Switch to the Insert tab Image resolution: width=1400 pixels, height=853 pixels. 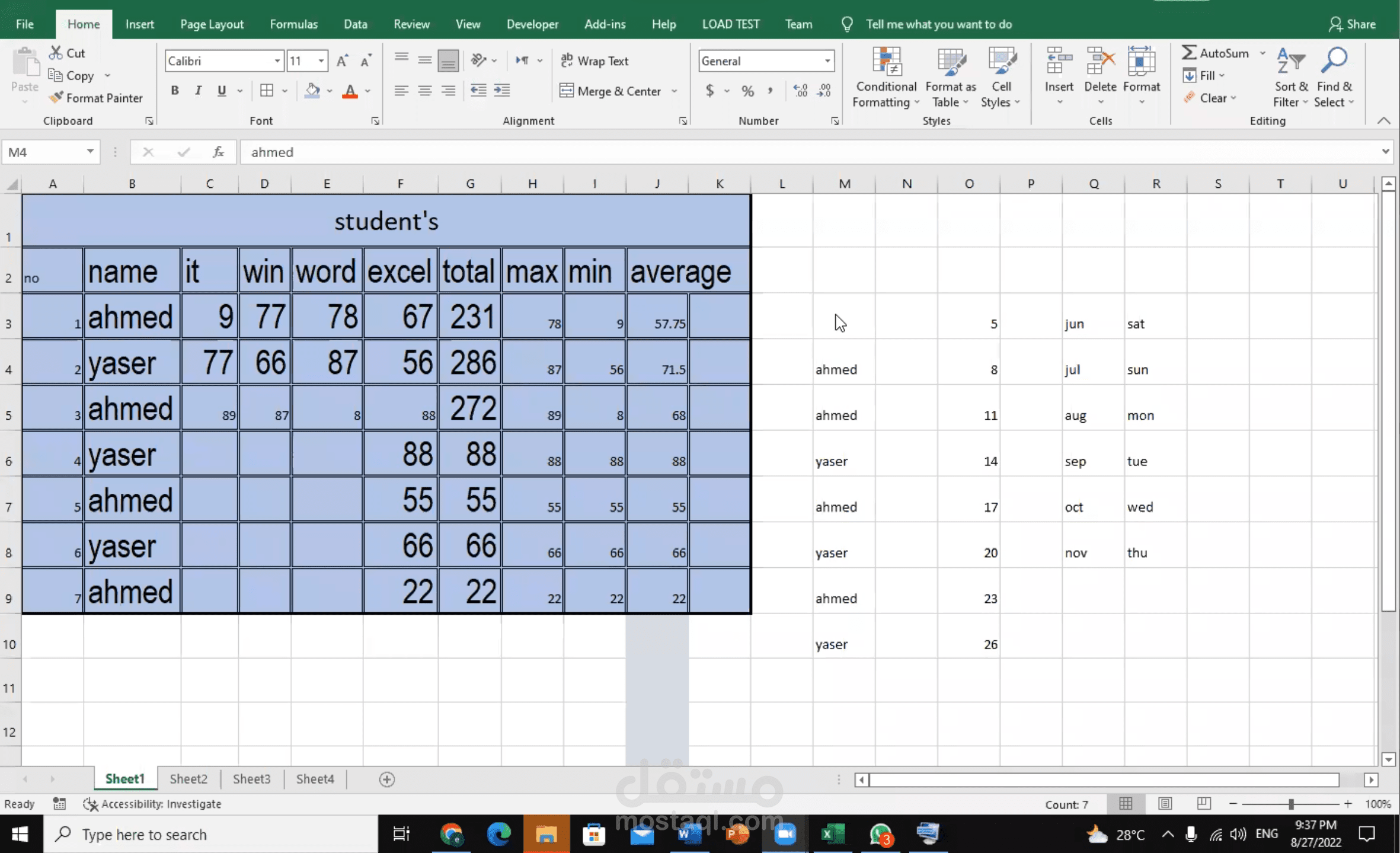click(x=140, y=24)
